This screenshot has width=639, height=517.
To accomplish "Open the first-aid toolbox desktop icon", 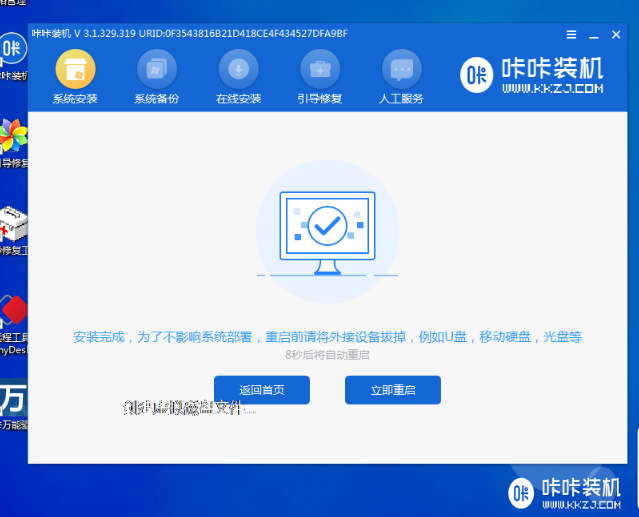I will (x=13, y=224).
